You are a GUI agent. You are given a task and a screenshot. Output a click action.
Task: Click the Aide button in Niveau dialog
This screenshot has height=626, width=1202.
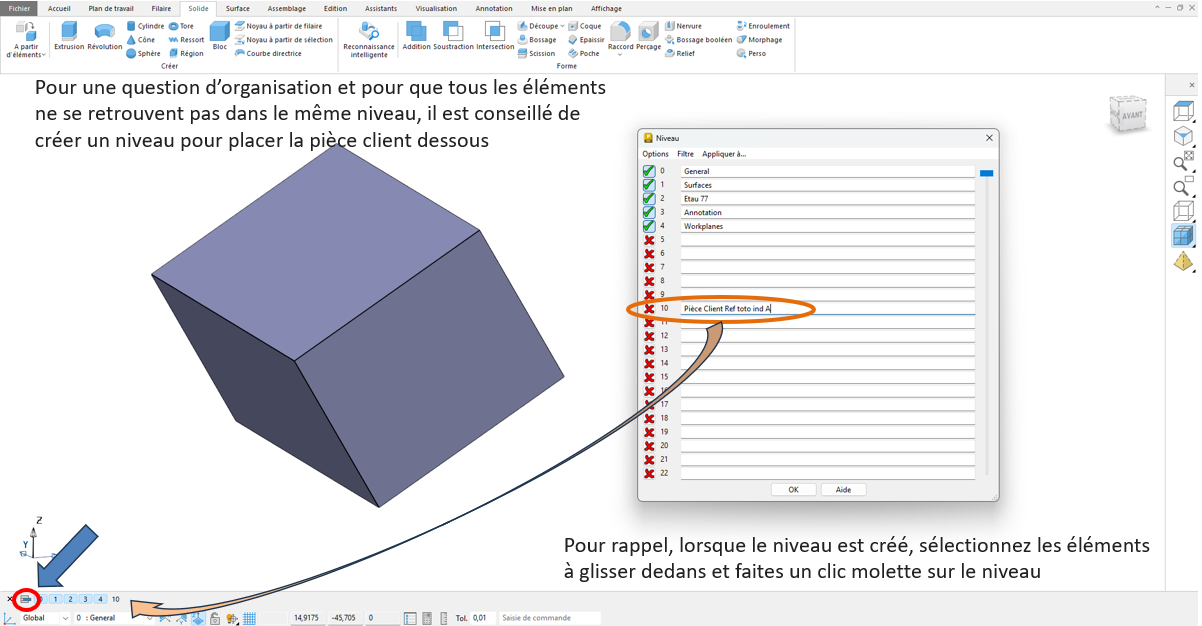coord(843,490)
